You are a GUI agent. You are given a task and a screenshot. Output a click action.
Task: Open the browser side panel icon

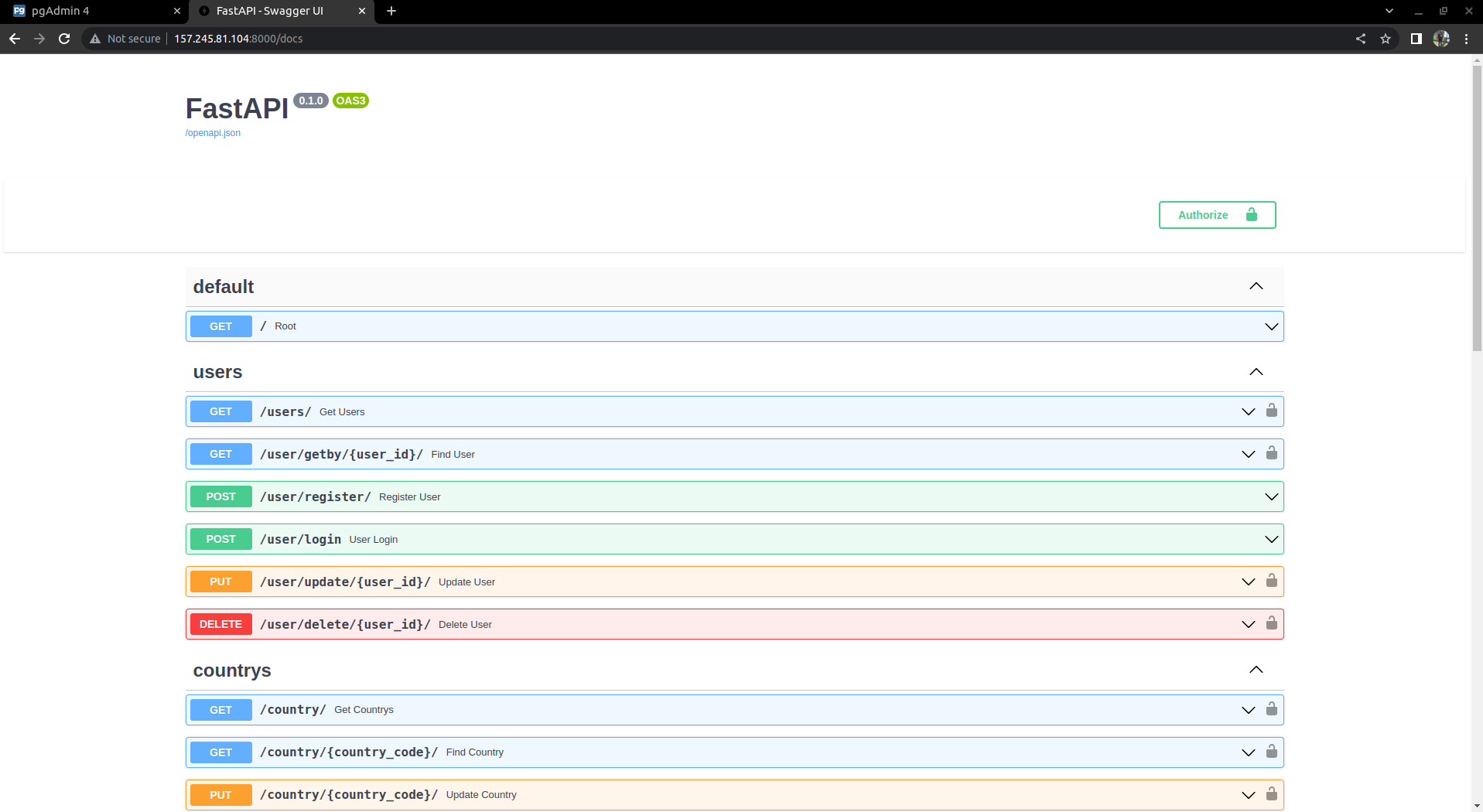pos(1416,39)
